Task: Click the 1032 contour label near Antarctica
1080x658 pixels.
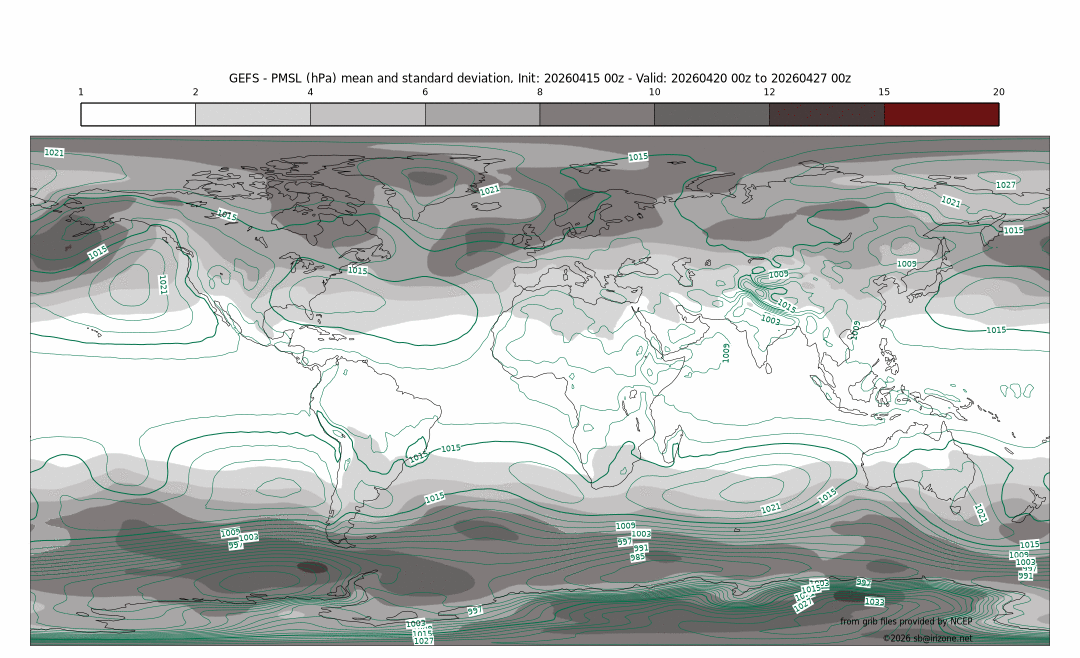Action: [874, 602]
